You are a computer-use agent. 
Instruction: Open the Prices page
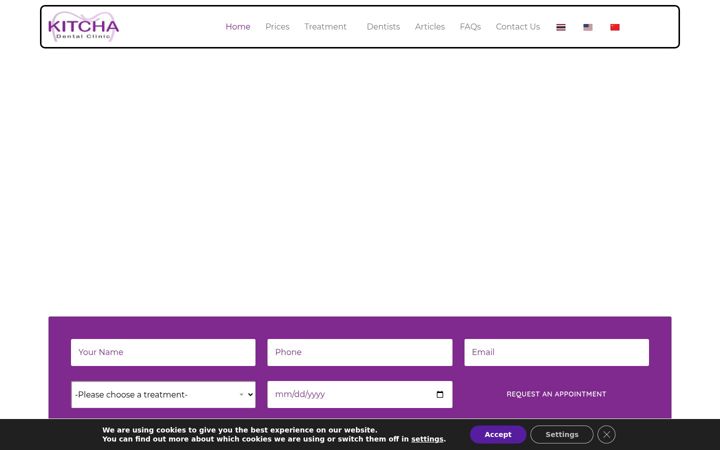pyautogui.click(x=277, y=27)
